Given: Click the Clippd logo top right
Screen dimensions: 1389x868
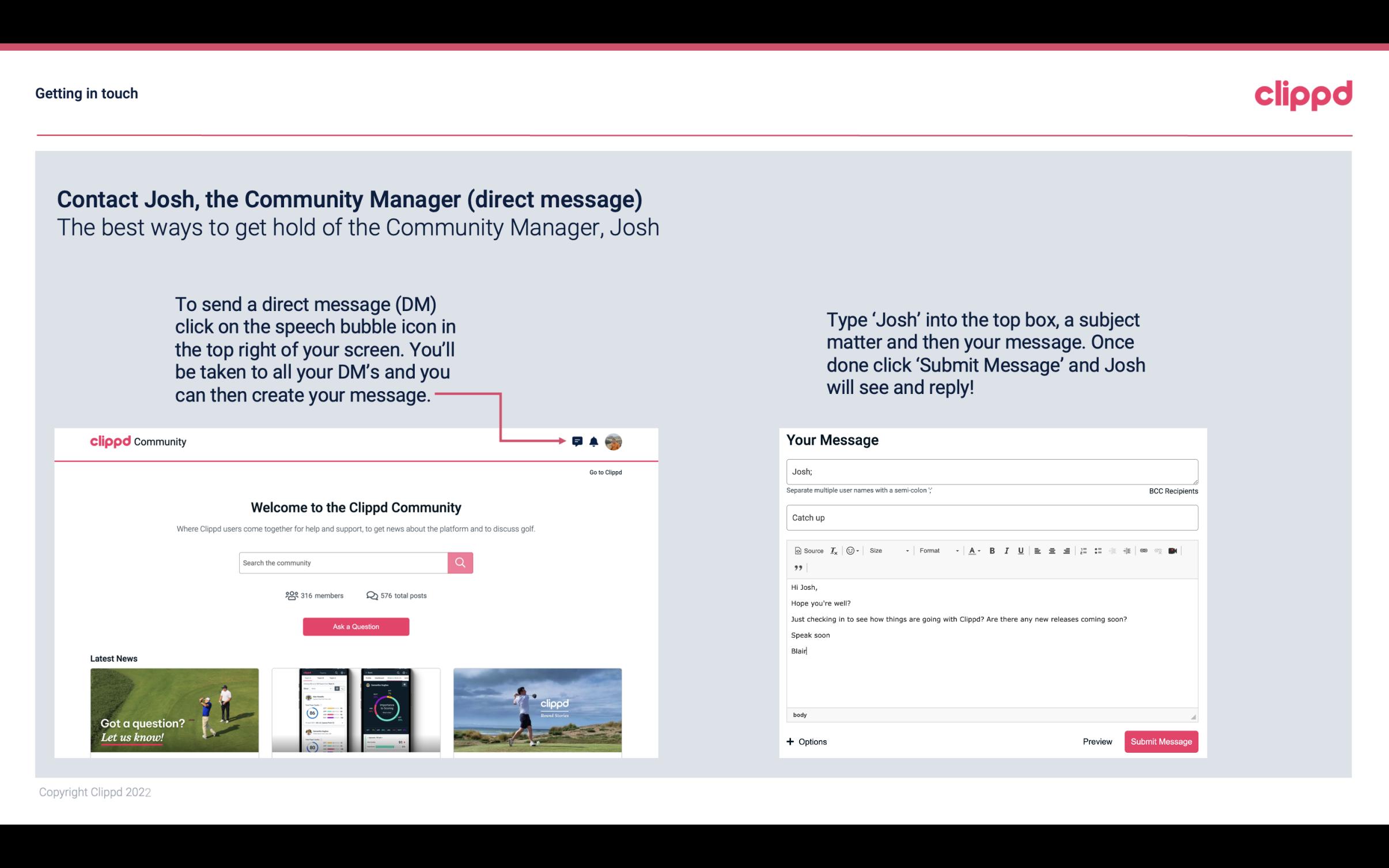Looking at the screenshot, I should click(x=1303, y=94).
